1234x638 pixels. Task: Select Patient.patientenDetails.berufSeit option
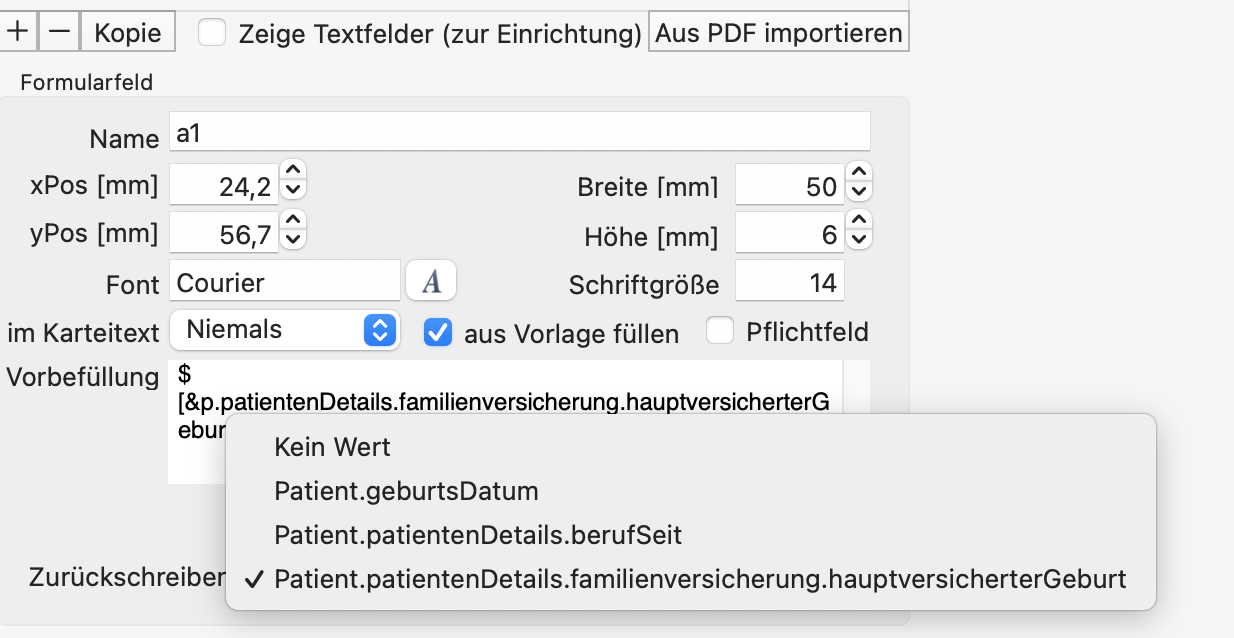click(x=477, y=535)
